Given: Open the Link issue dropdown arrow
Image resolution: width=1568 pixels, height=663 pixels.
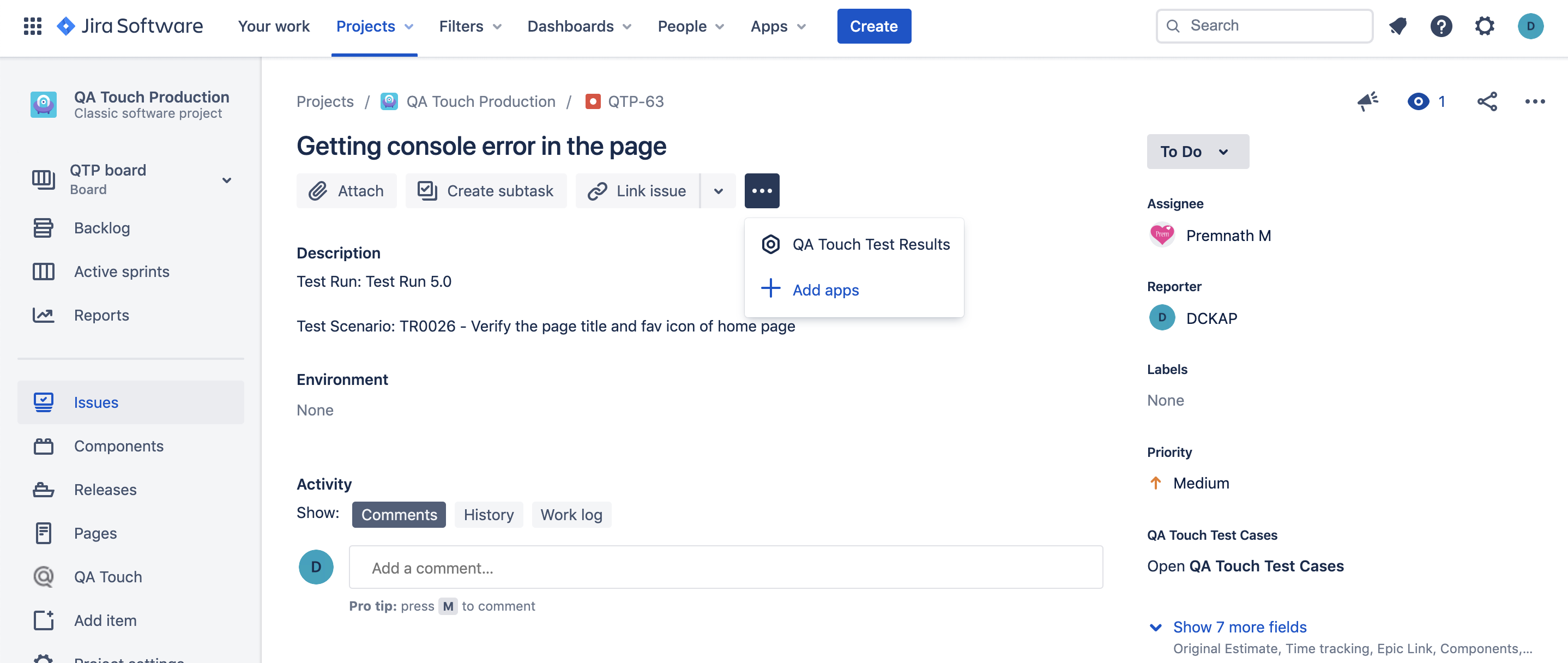Looking at the screenshot, I should pos(718,191).
